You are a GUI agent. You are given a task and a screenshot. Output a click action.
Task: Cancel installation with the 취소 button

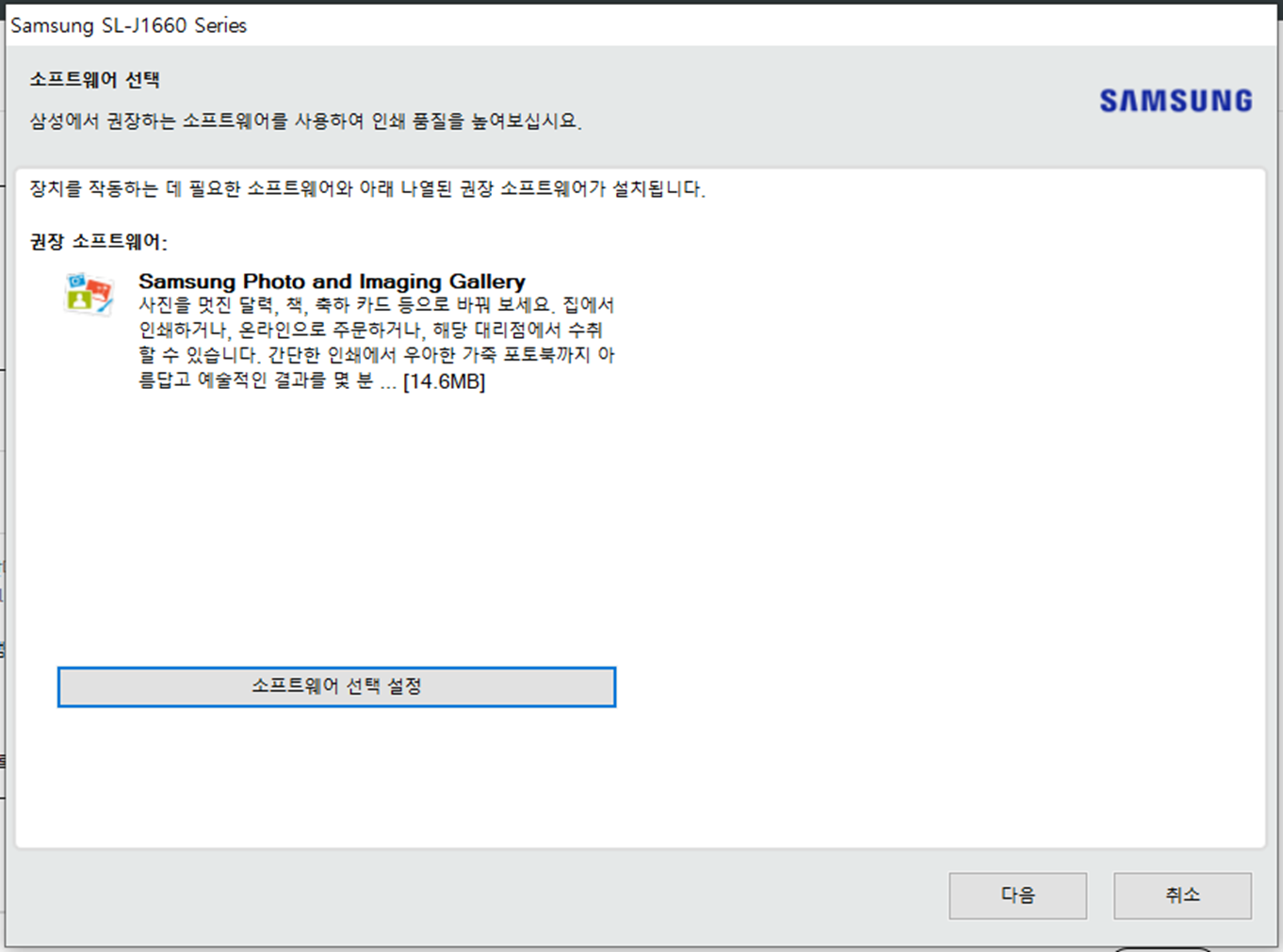click(1183, 896)
